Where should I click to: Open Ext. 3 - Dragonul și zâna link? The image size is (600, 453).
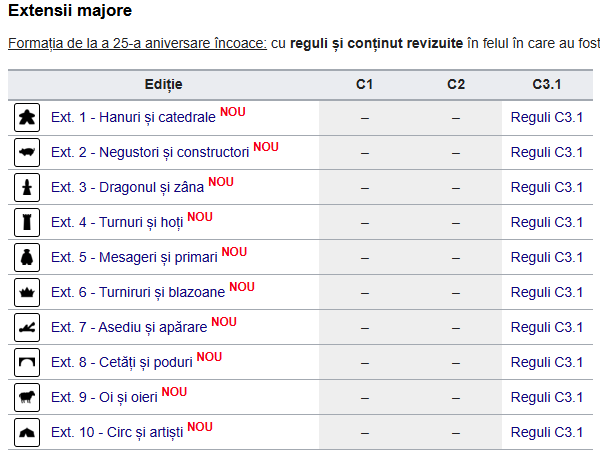(x=127, y=187)
